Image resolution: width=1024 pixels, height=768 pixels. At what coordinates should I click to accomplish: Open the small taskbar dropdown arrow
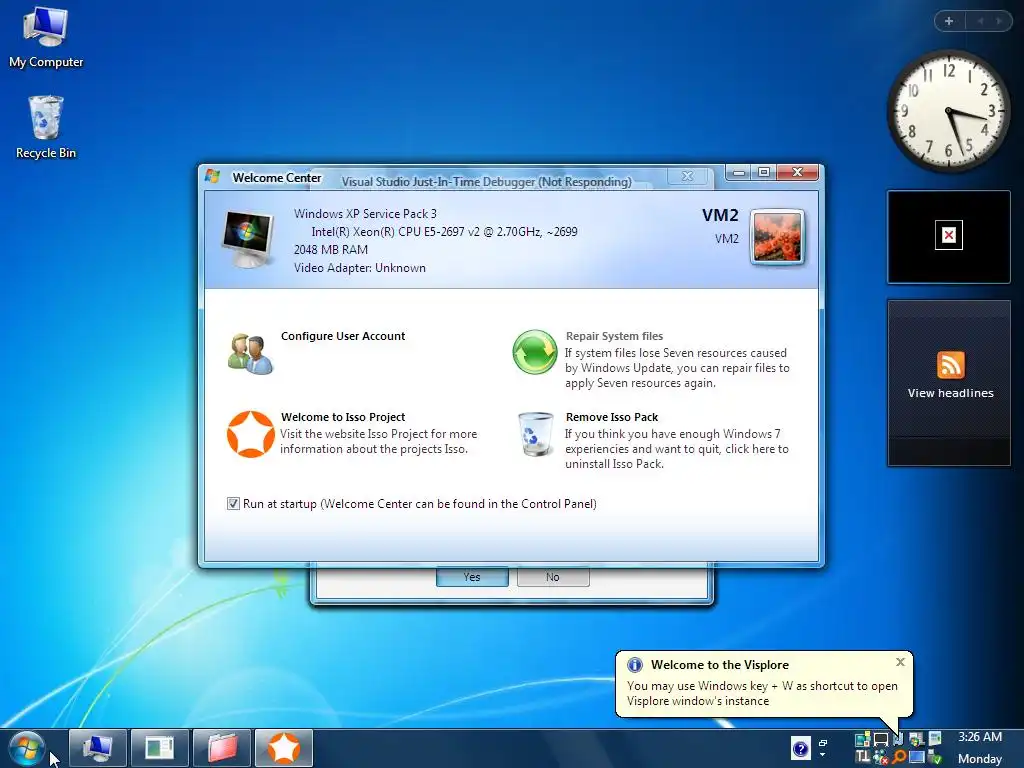pyautogui.click(x=823, y=754)
